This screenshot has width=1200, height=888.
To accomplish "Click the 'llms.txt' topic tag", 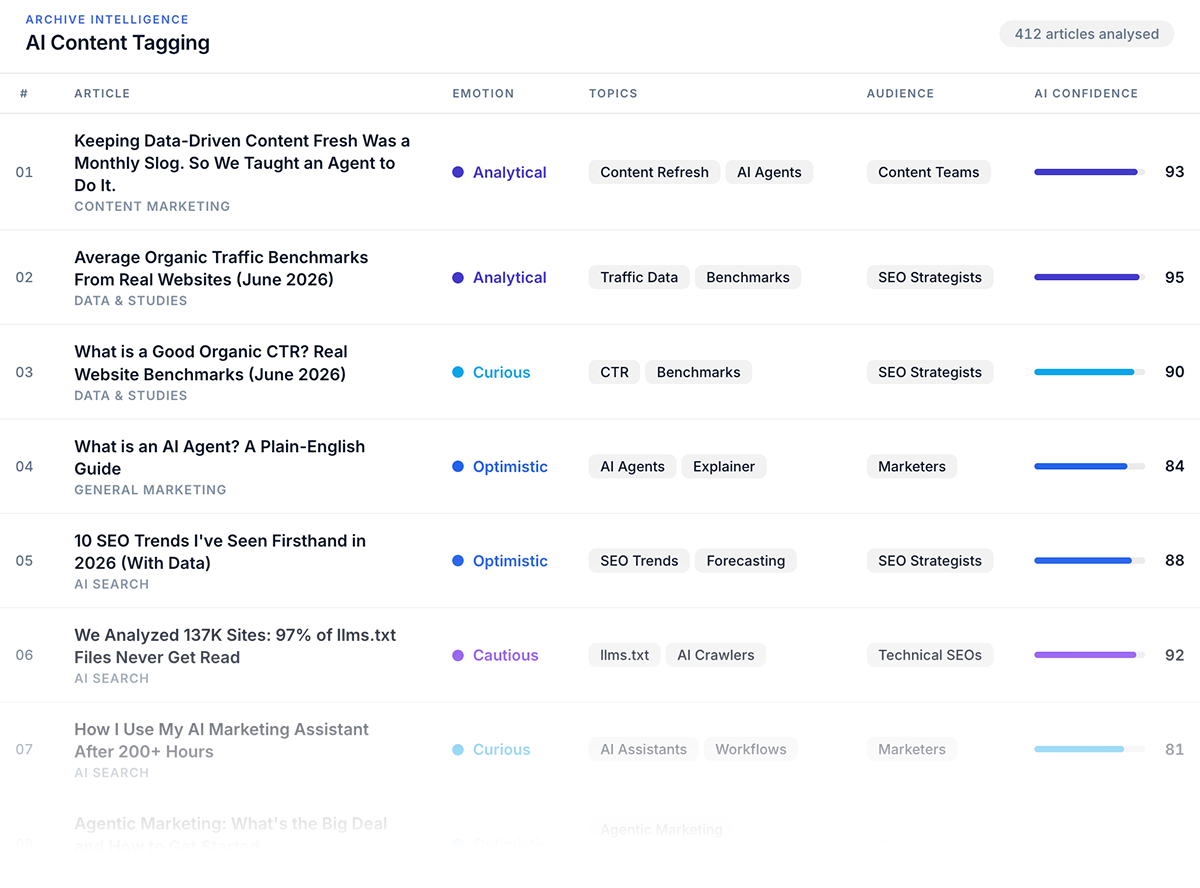I will [x=624, y=655].
